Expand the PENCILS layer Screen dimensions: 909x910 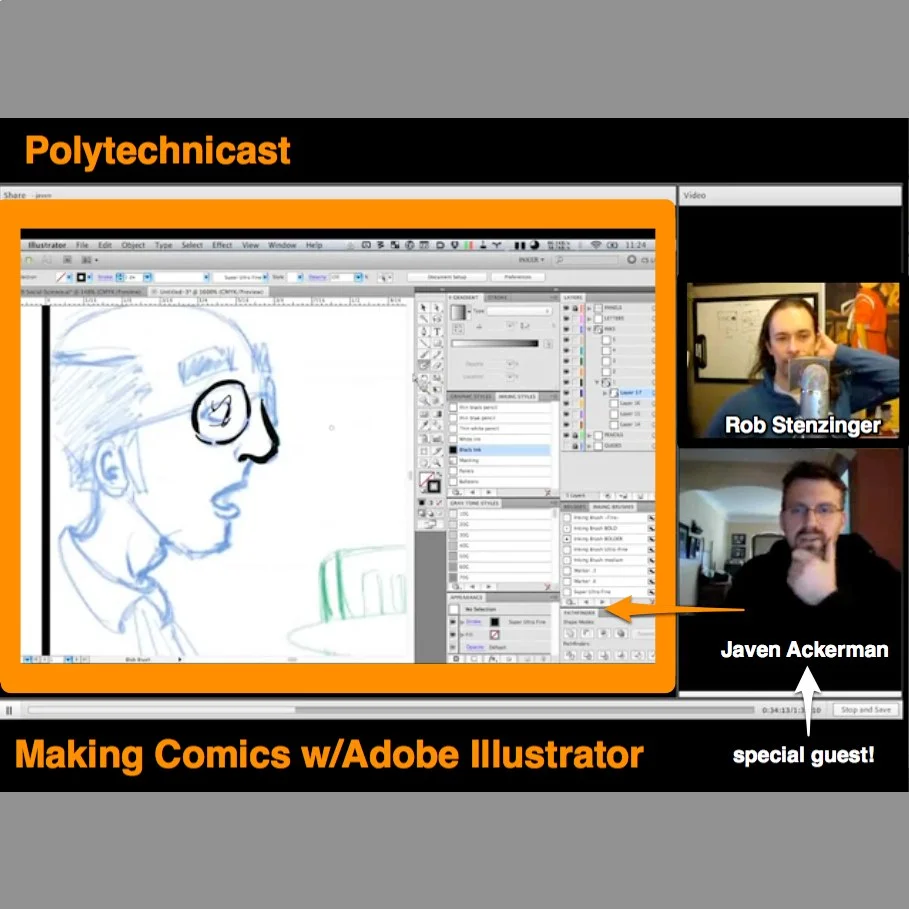[590, 435]
